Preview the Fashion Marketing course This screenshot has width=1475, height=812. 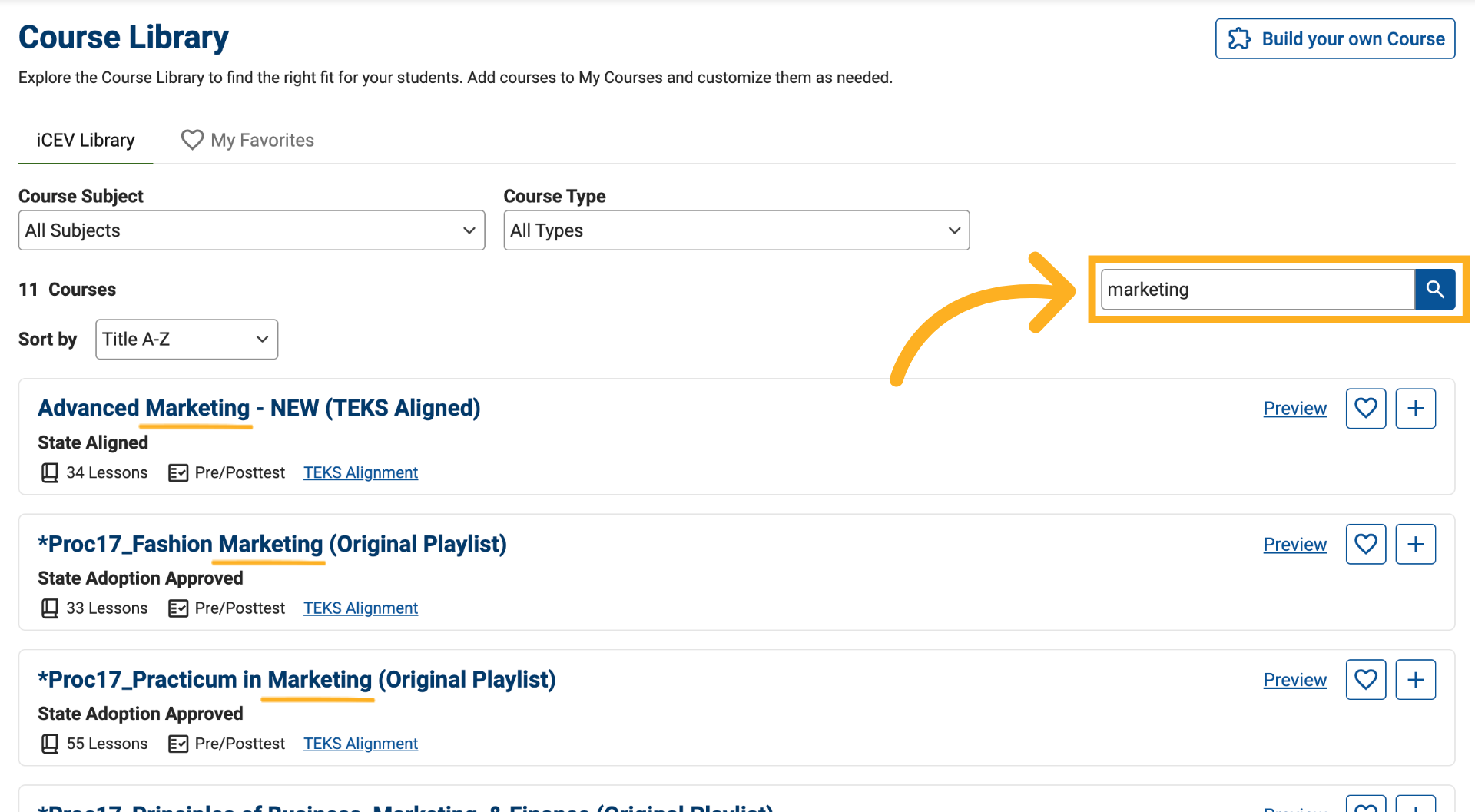pos(1294,545)
